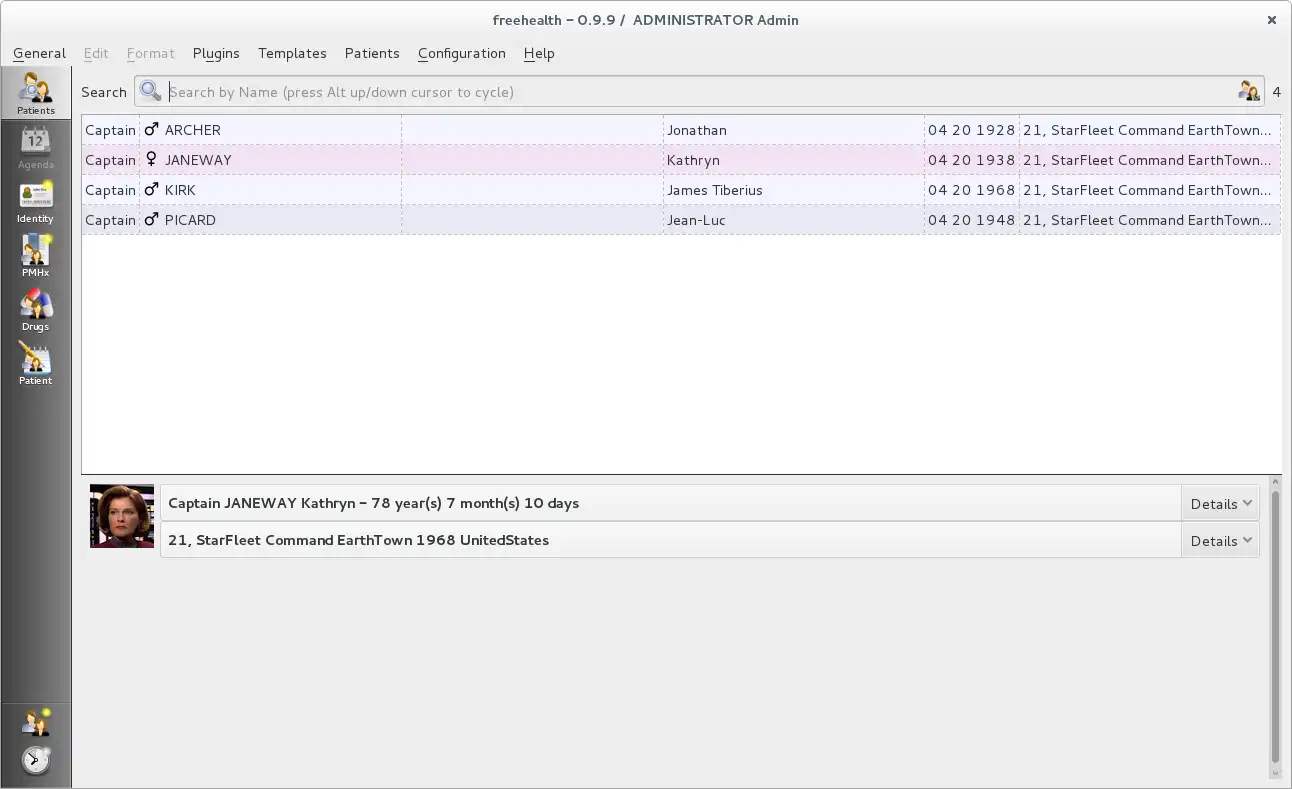Click the first name James Tiberius
The width and height of the screenshot is (1292, 789).
tap(715, 190)
